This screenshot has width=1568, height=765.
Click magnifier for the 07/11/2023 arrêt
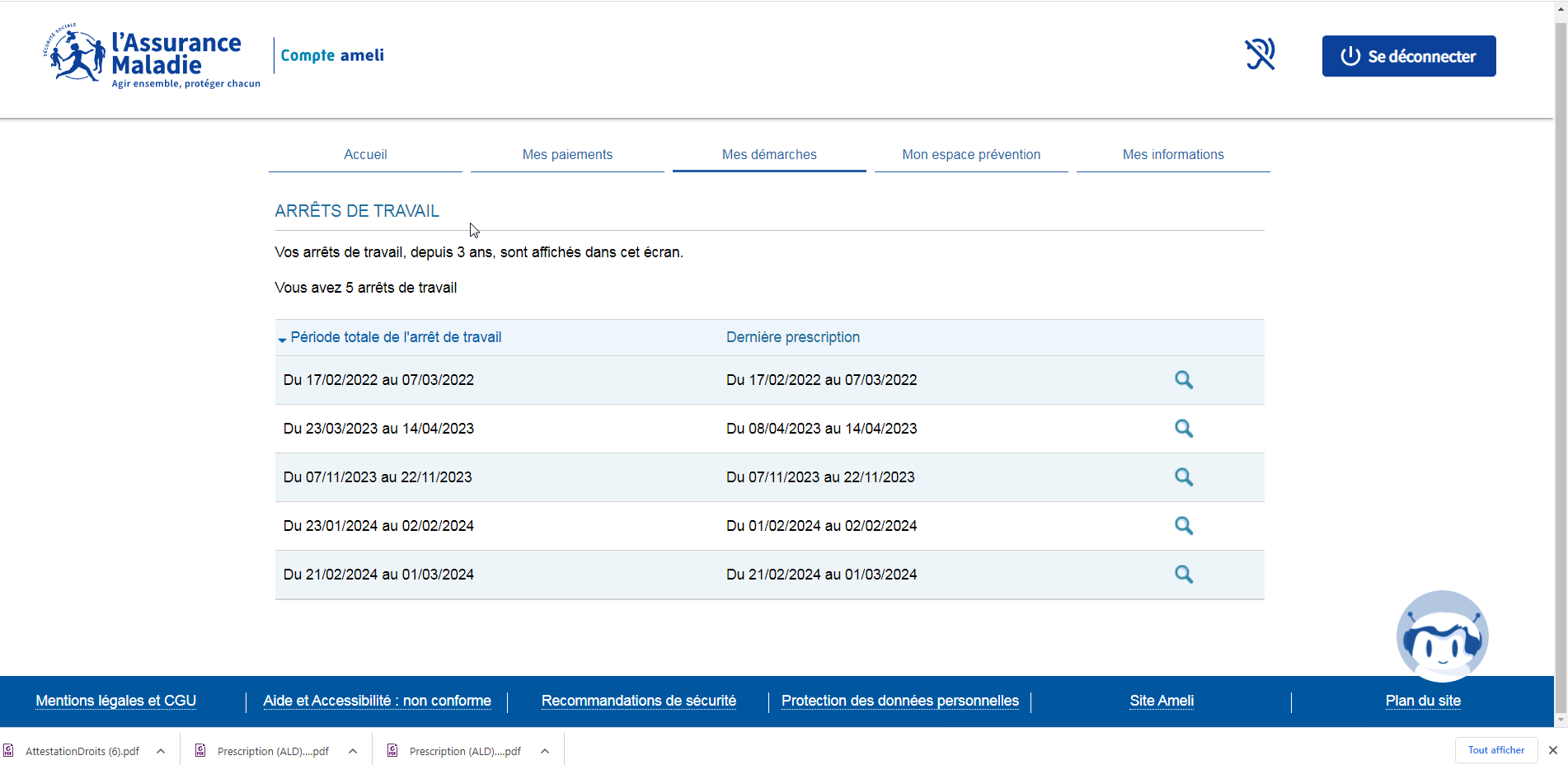tap(1183, 477)
